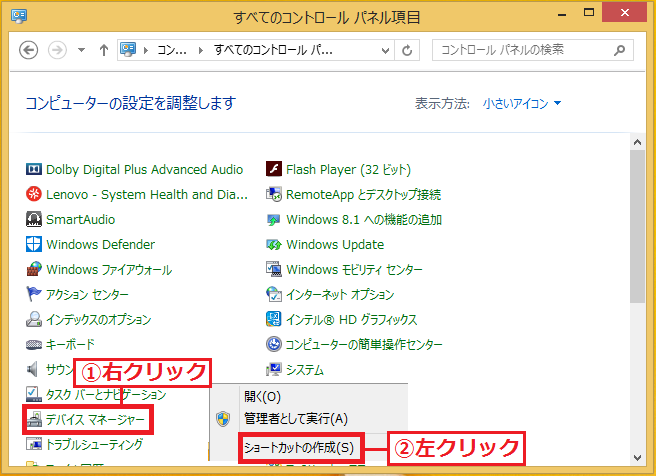Click the トラブルシューティング icon
The image size is (656, 476).
coord(33,444)
